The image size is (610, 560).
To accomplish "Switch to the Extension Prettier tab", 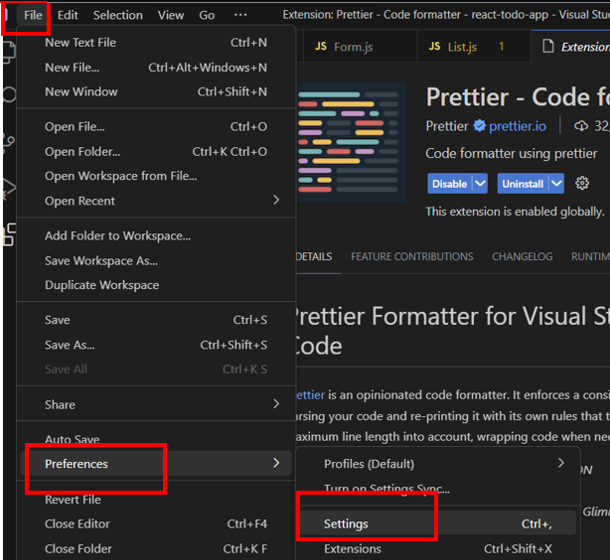I will 571,47.
